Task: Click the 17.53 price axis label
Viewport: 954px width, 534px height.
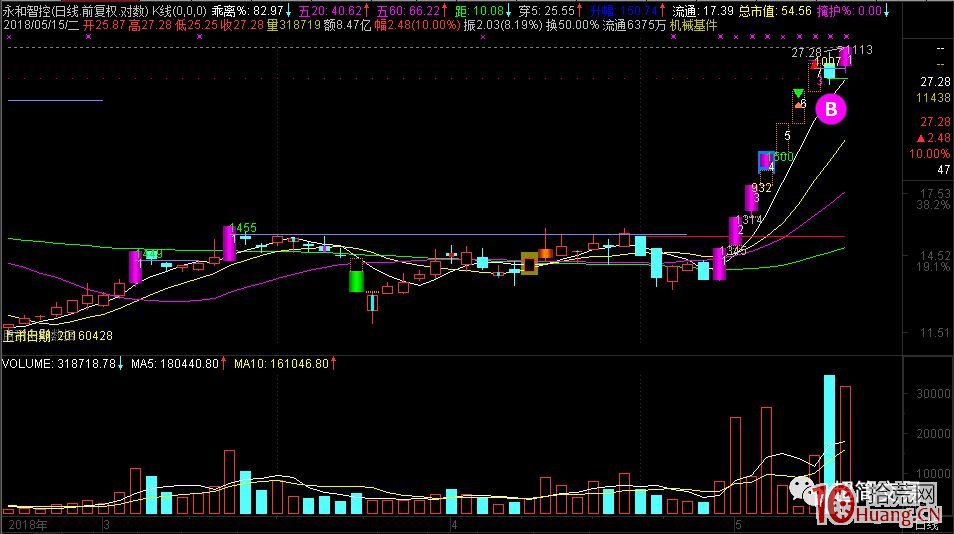Action: [x=935, y=193]
